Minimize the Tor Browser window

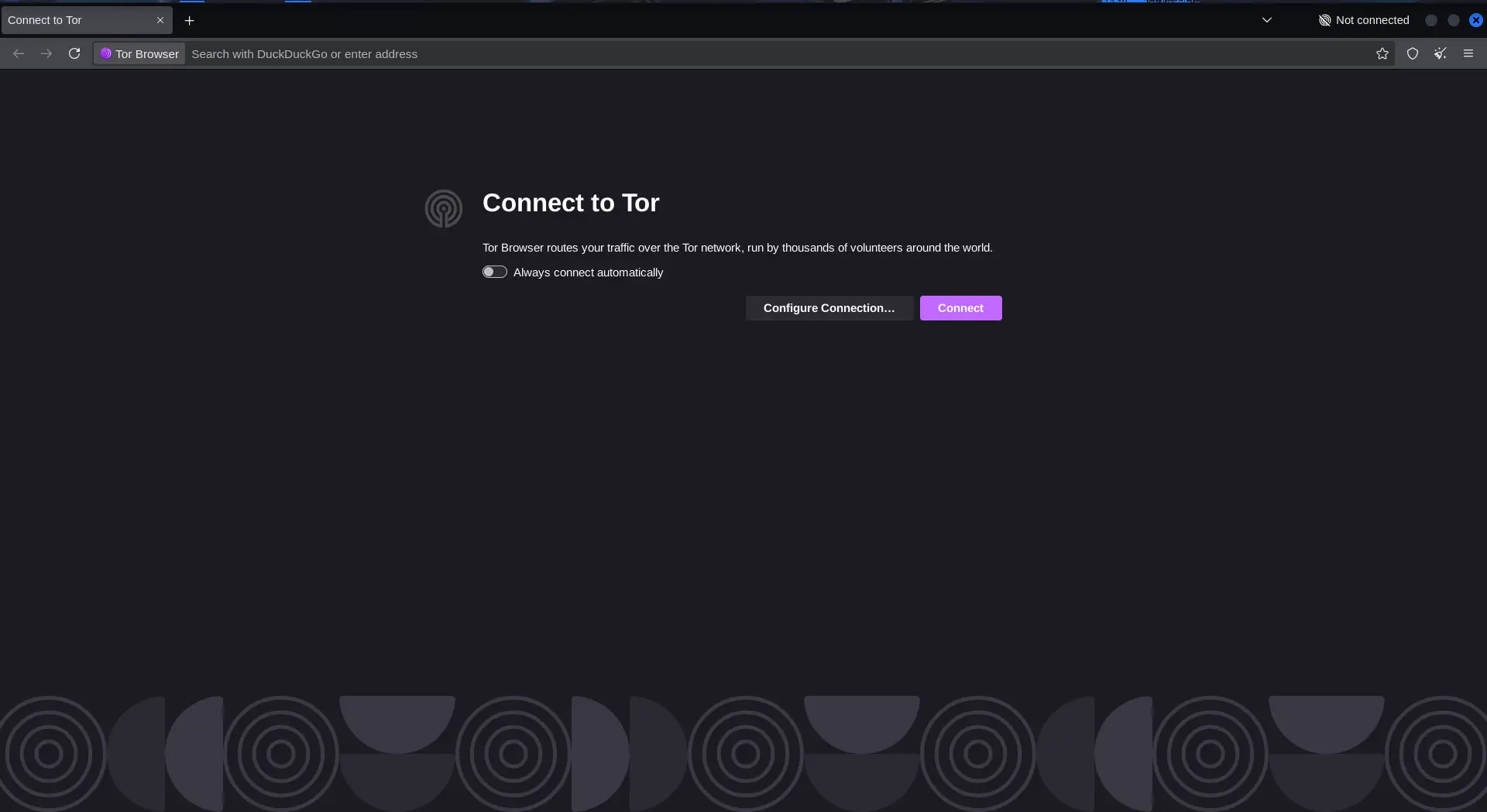[x=1431, y=20]
